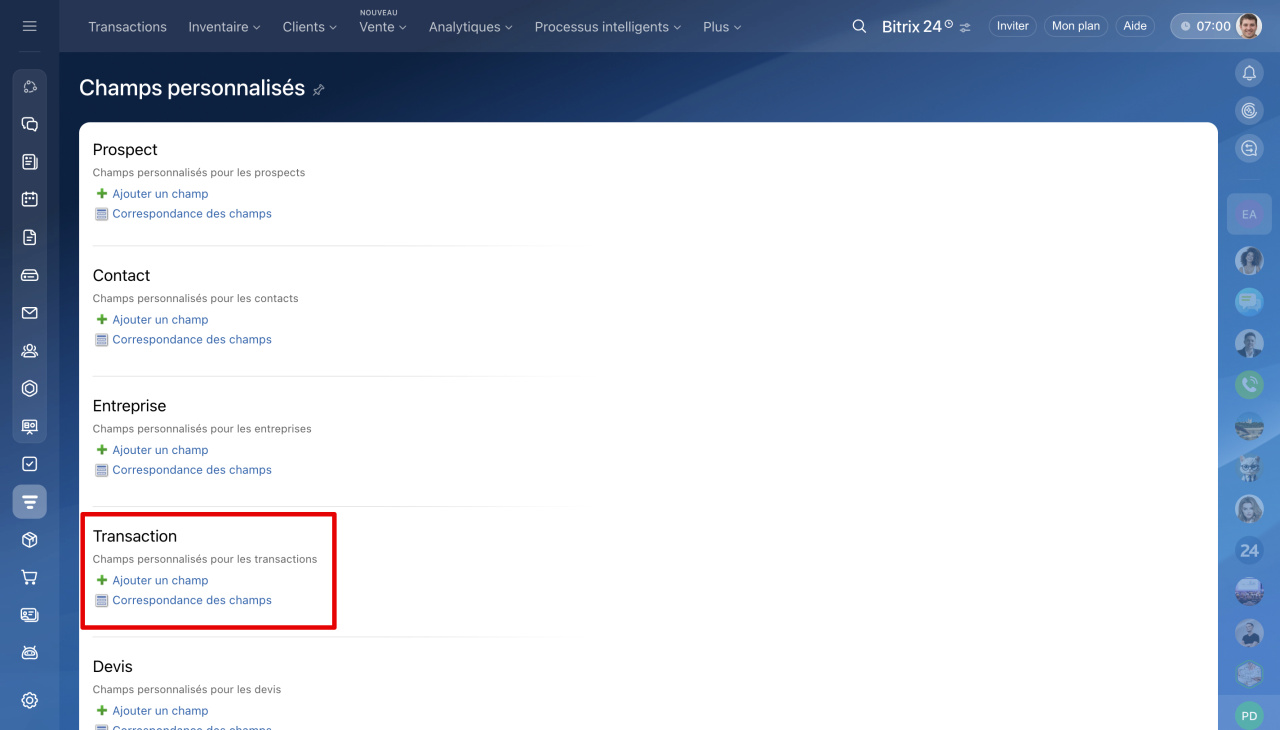Screen dimensions: 1280x730
Task: Open the Plus dropdown menu
Action: tap(722, 27)
